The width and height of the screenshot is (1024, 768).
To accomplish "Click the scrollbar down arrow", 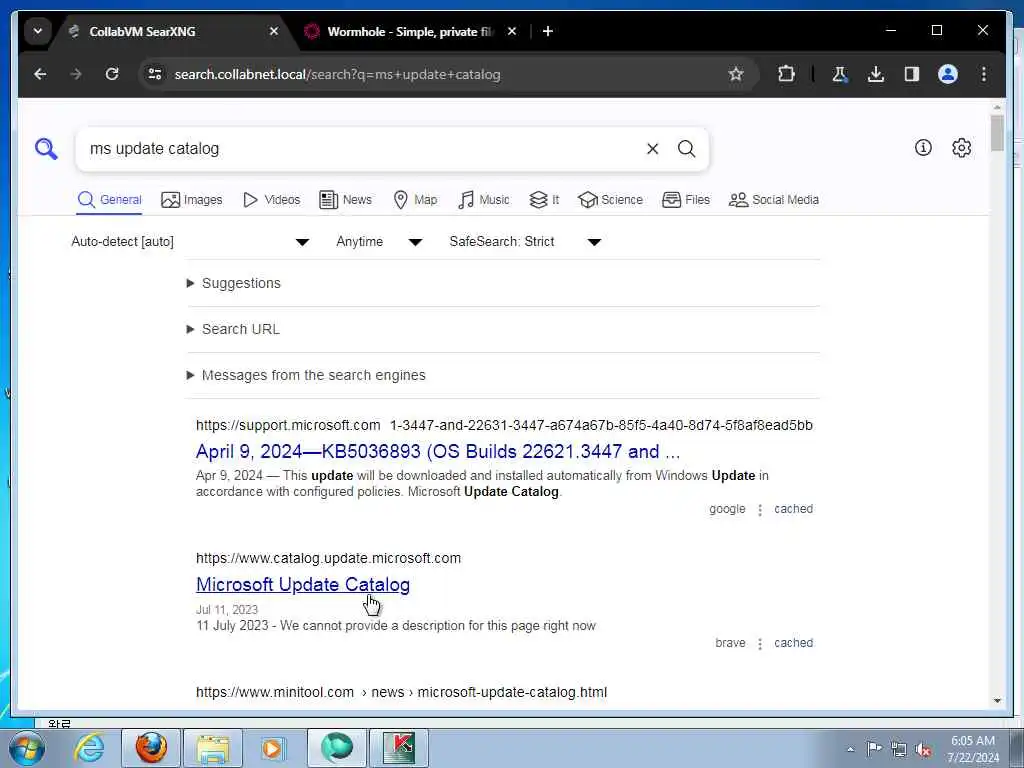I will (x=997, y=701).
